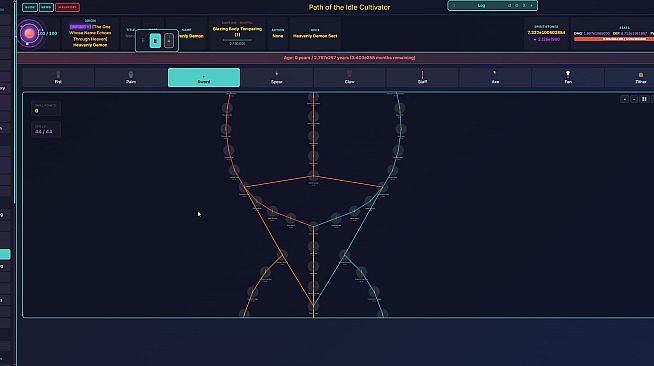Screen dimensions: 654x366
Task: Click the origin title text panel
Action: point(90,33)
